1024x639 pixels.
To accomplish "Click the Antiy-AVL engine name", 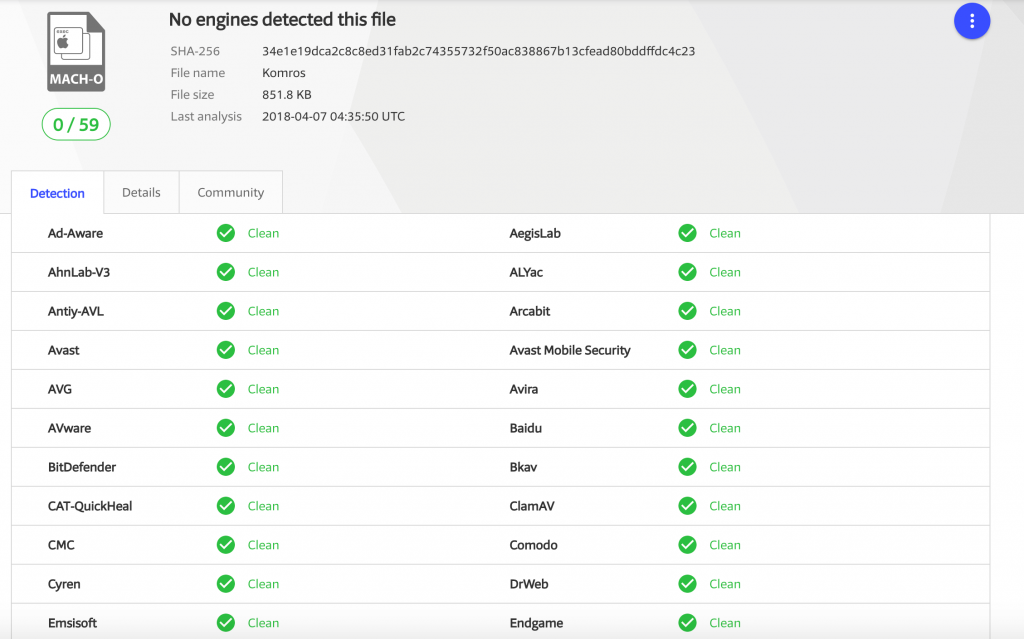I will [x=76, y=311].
